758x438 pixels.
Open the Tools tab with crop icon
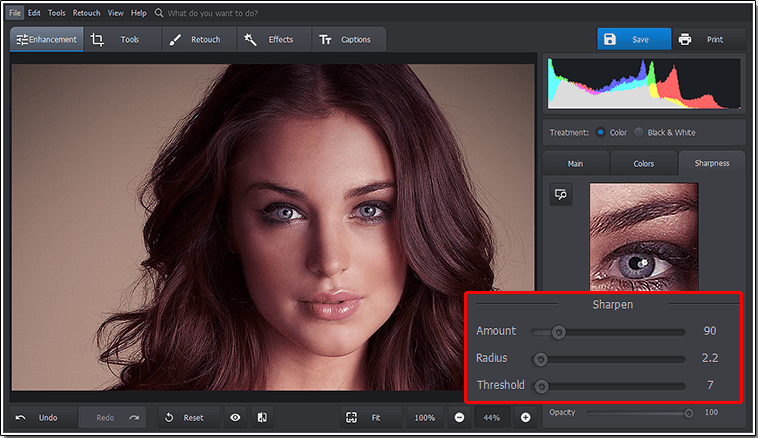[x=122, y=40]
